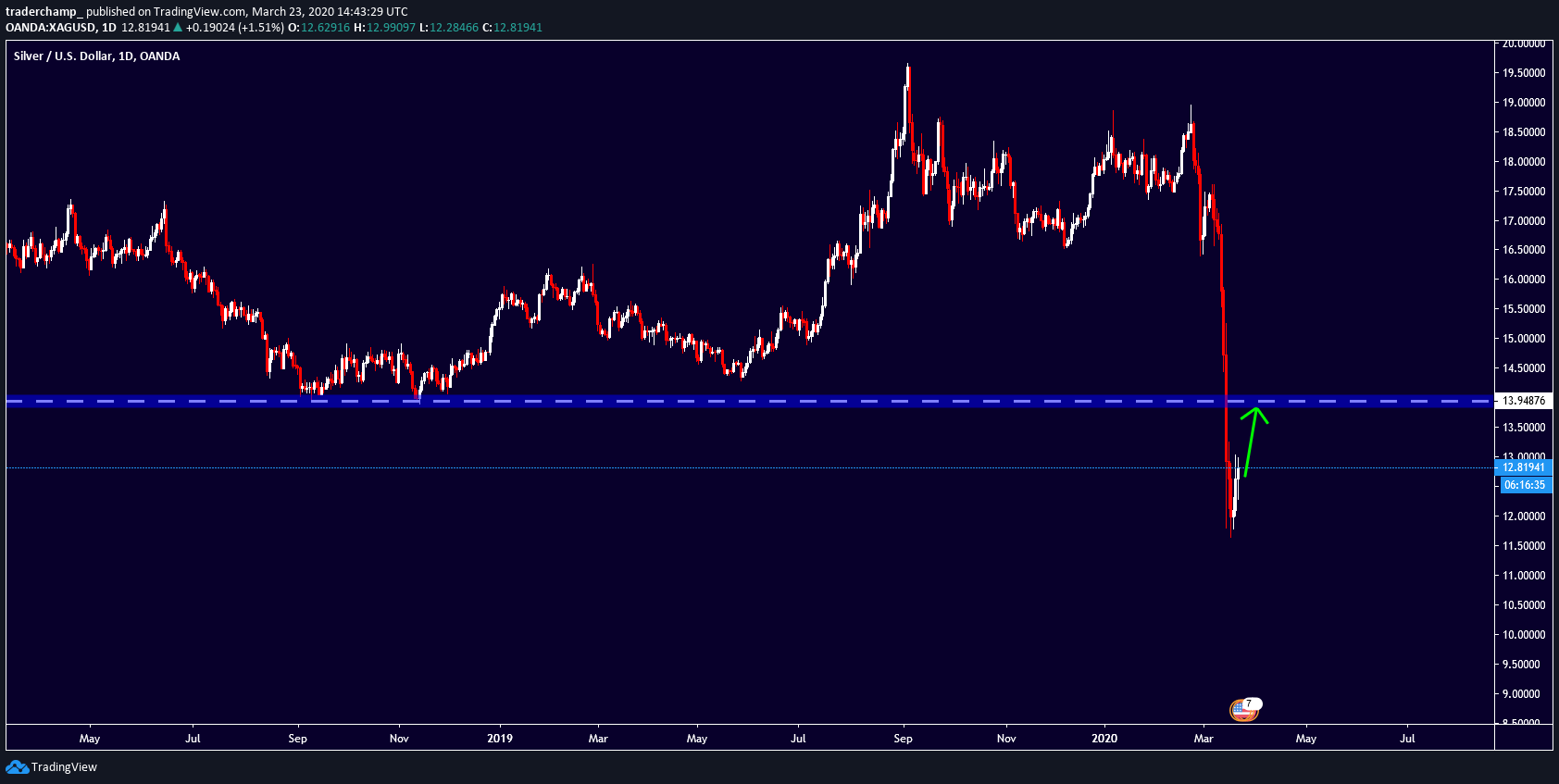Click the author name traderchamp_
This screenshot has height=784, width=1559.
(x=44, y=12)
